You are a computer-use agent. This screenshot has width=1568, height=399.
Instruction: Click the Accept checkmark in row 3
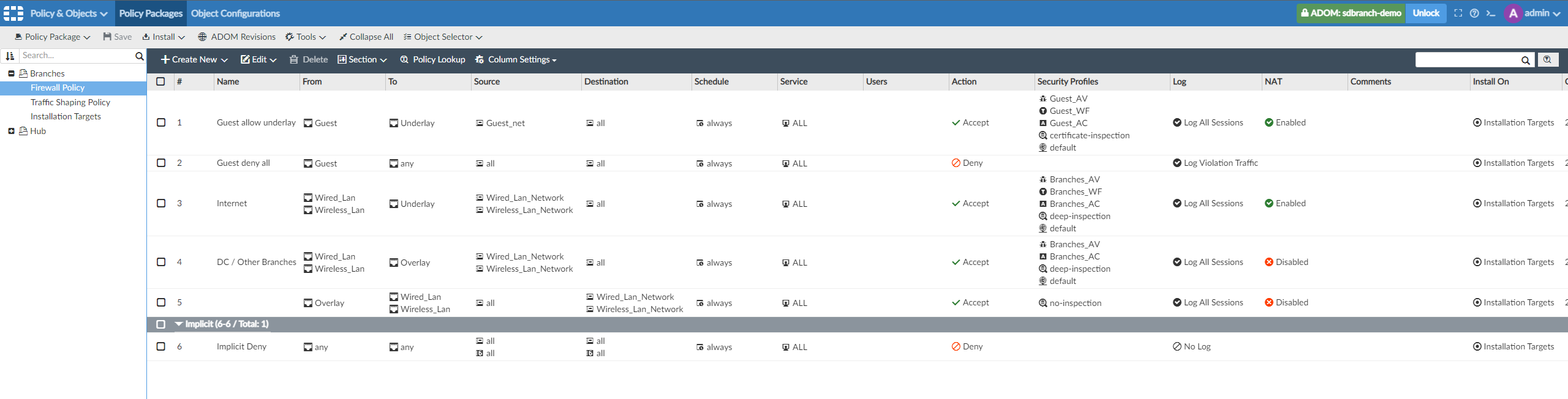click(956, 203)
